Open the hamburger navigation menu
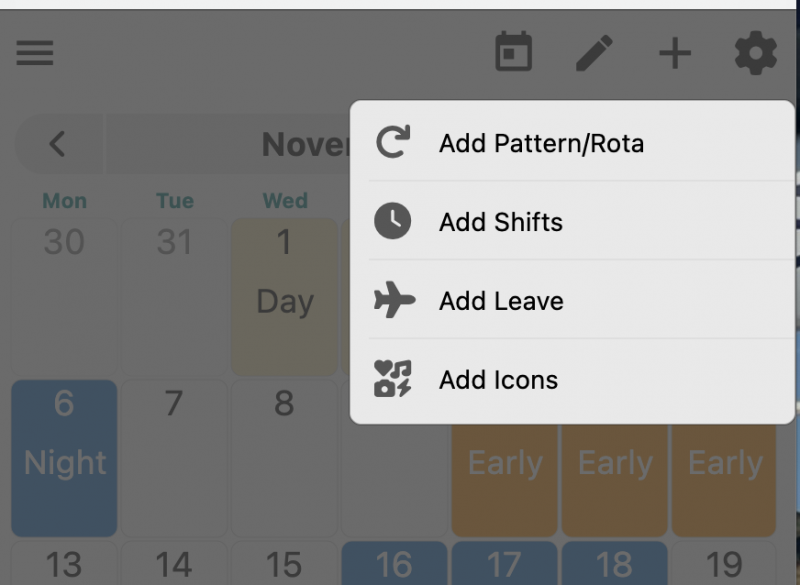The image size is (800, 585). pos(35,53)
